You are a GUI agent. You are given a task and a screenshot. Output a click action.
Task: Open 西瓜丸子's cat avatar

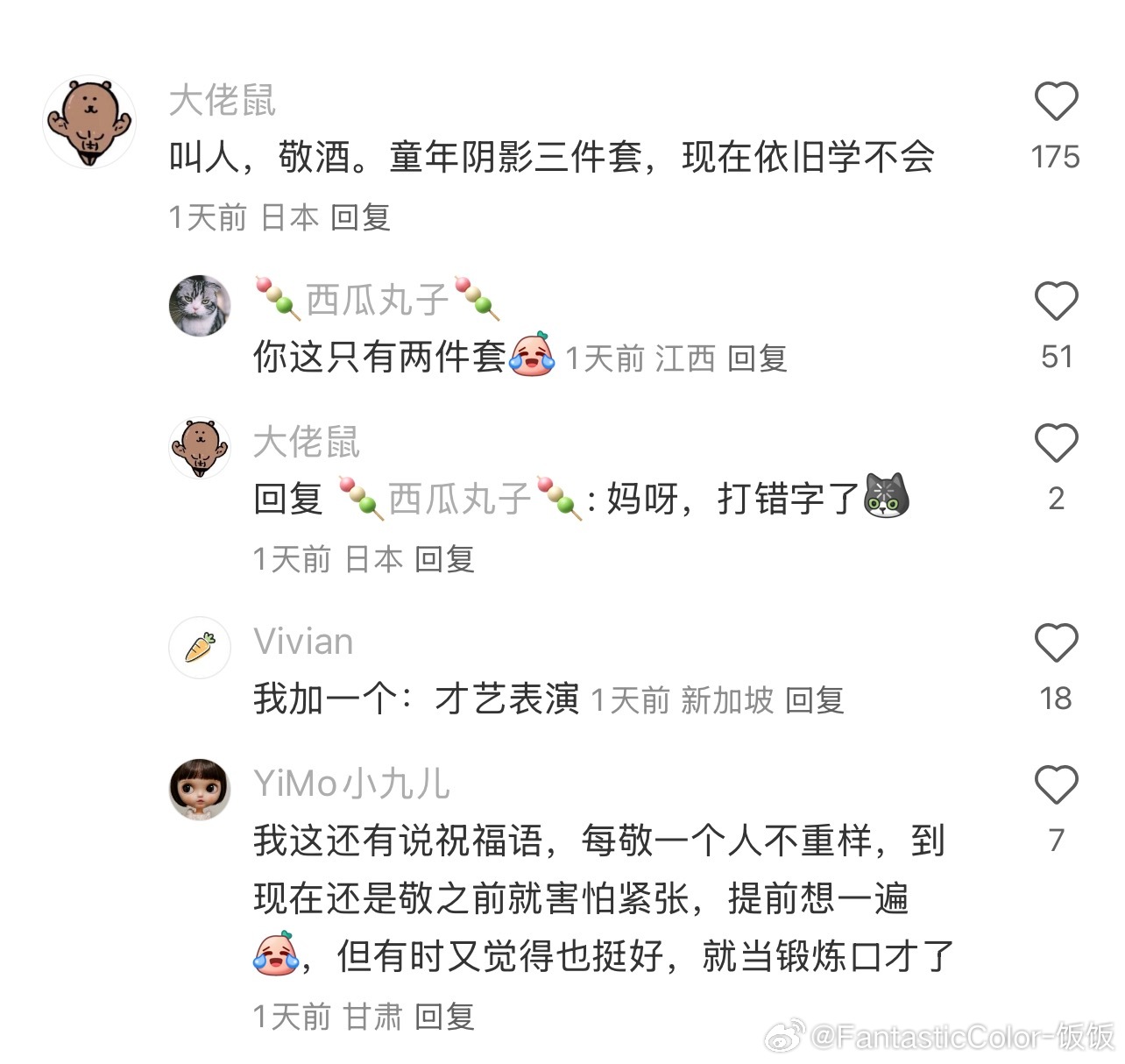(200, 305)
